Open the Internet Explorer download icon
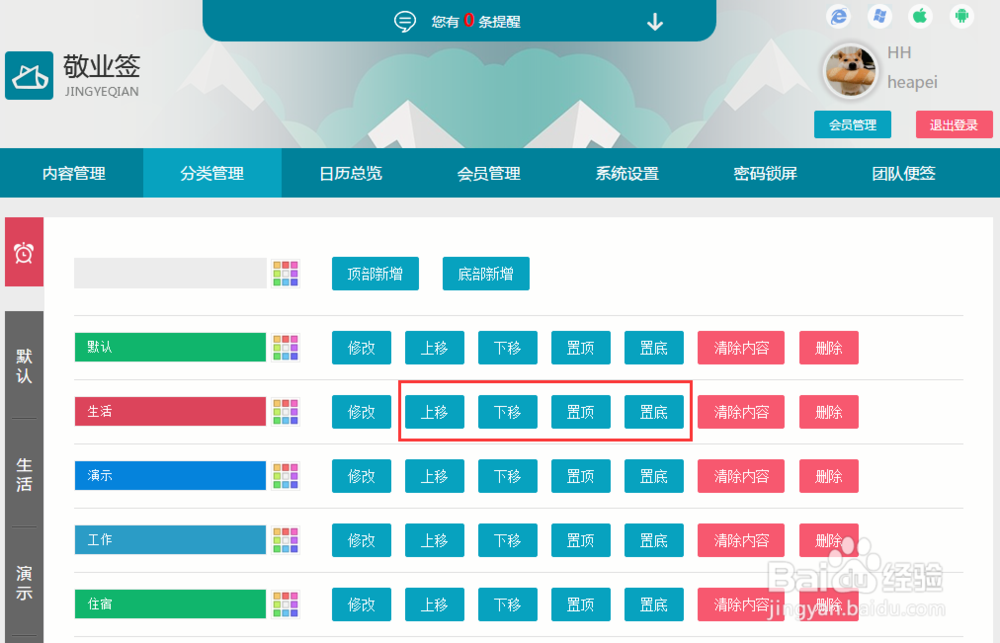Viewport: 1000px width, 643px height. (838, 16)
